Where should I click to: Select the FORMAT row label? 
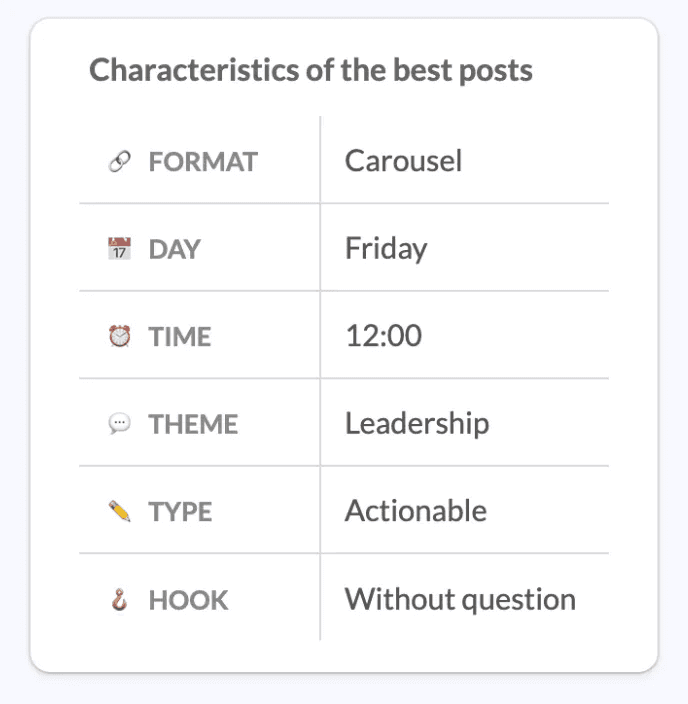click(x=203, y=162)
